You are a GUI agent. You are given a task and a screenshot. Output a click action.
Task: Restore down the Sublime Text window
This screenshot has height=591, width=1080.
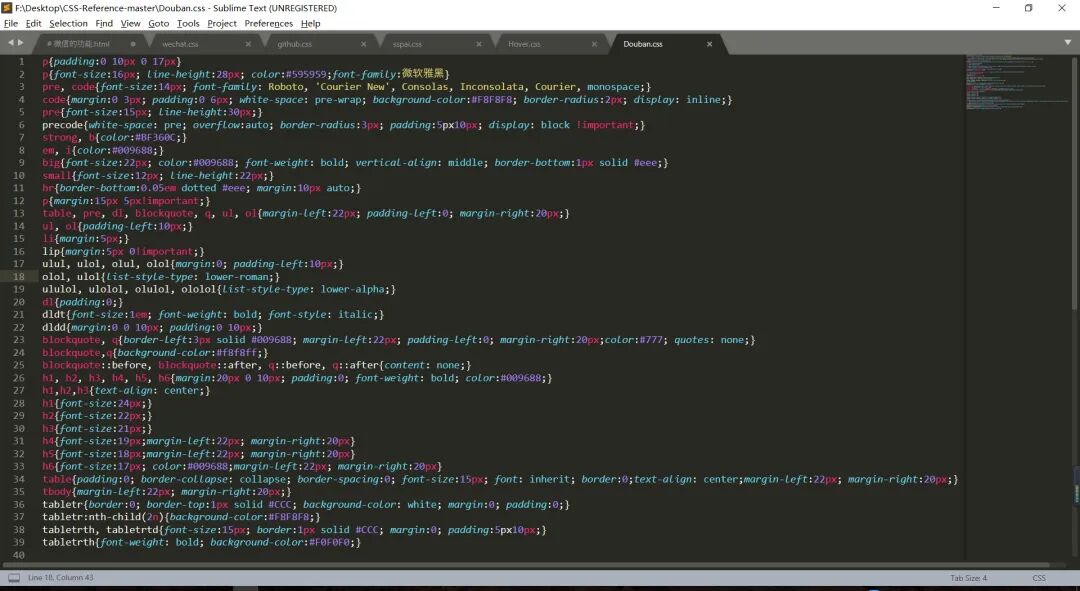pos(1028,8)
